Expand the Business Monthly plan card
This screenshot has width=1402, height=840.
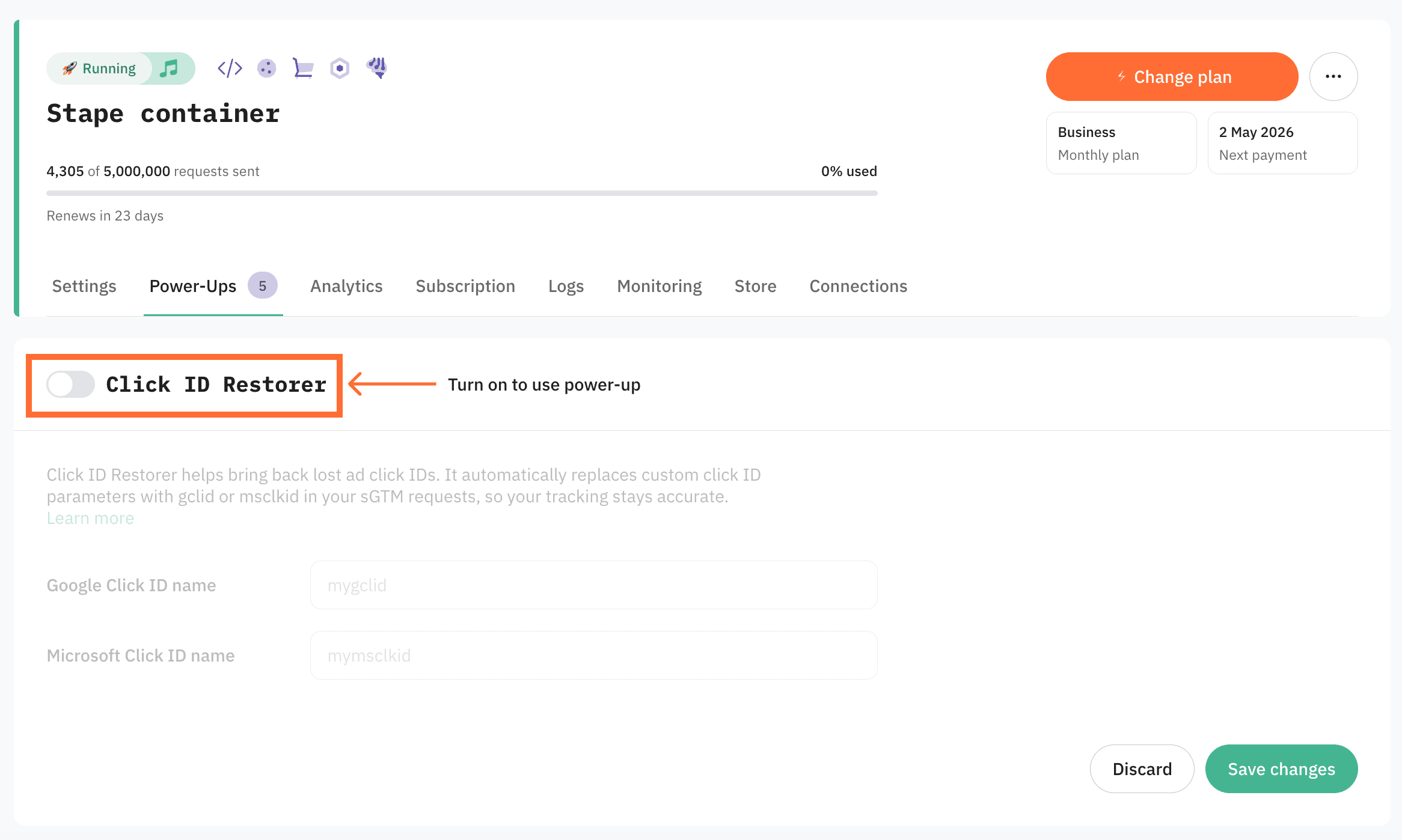point(1121,143)
